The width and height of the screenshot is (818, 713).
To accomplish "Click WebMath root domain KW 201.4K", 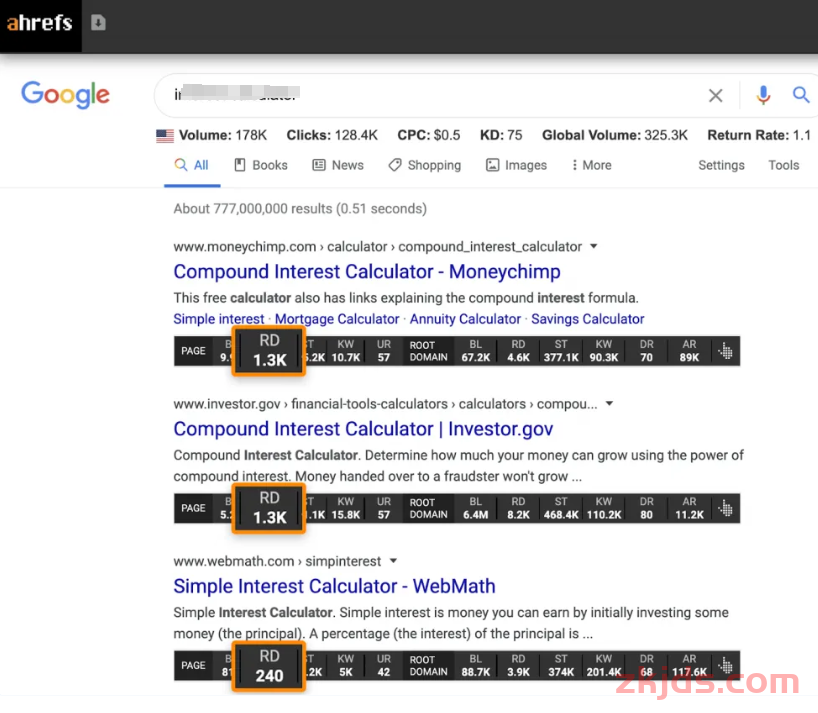I will click(x=604, y=672).
